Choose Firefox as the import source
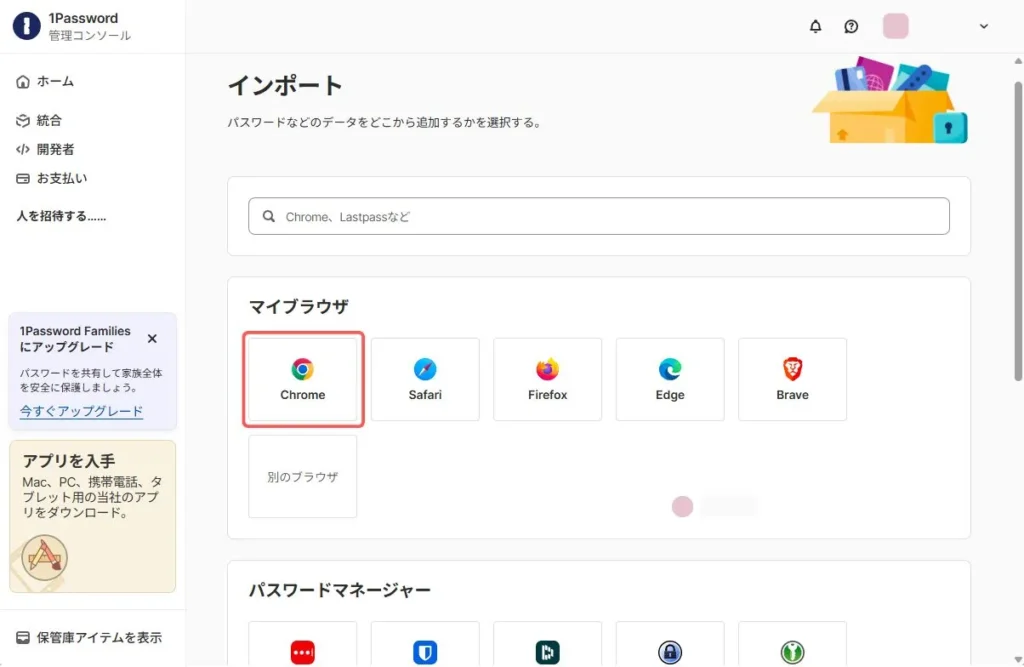 coord(547,378)
